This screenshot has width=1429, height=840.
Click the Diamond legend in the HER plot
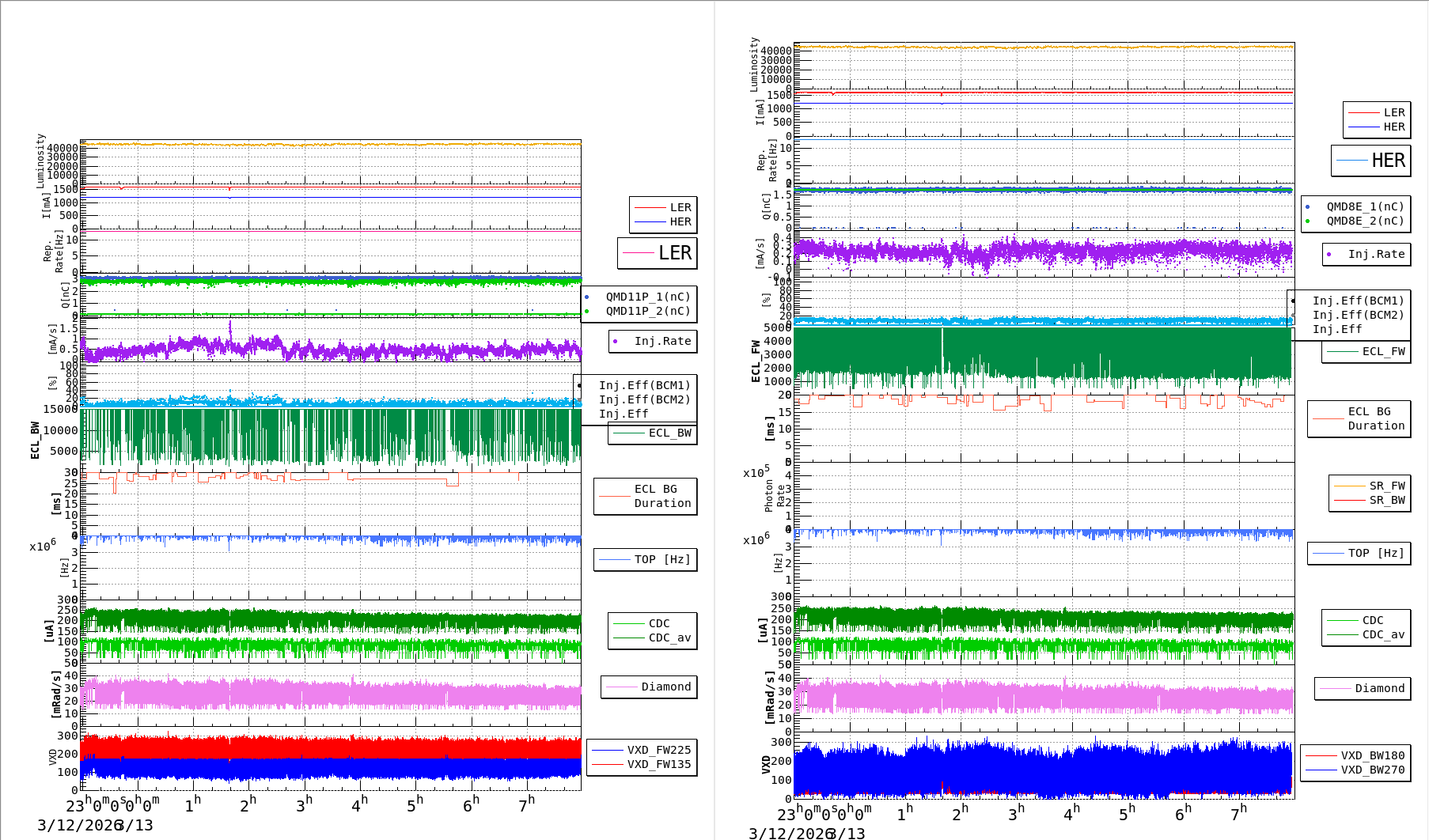[x=1379, y=688]
